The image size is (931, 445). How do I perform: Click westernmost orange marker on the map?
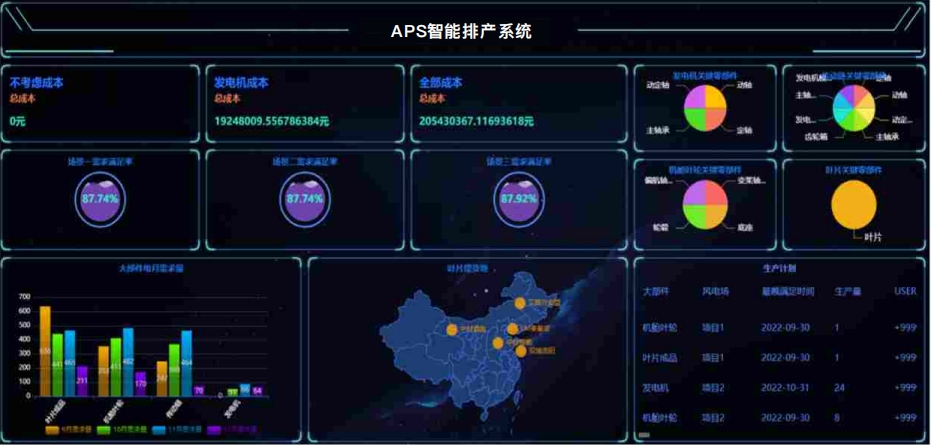click(451, 329)
